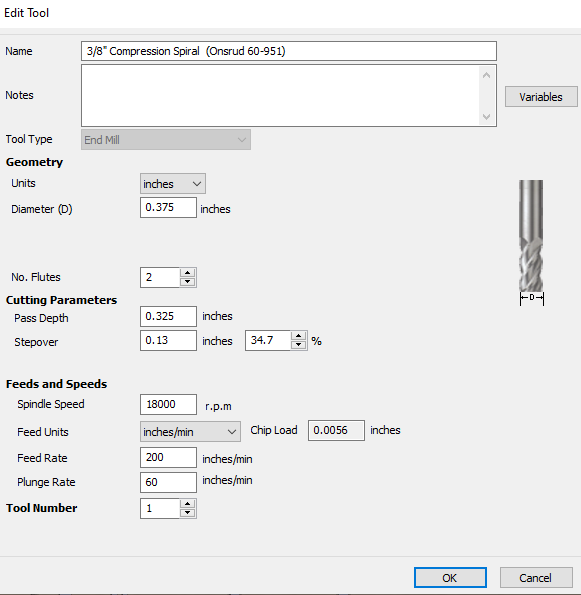The width and height of the screenshot is (581, 595).
Task: Dismiss dialog with the Cancel button
Action: click(x=536, y=578)
